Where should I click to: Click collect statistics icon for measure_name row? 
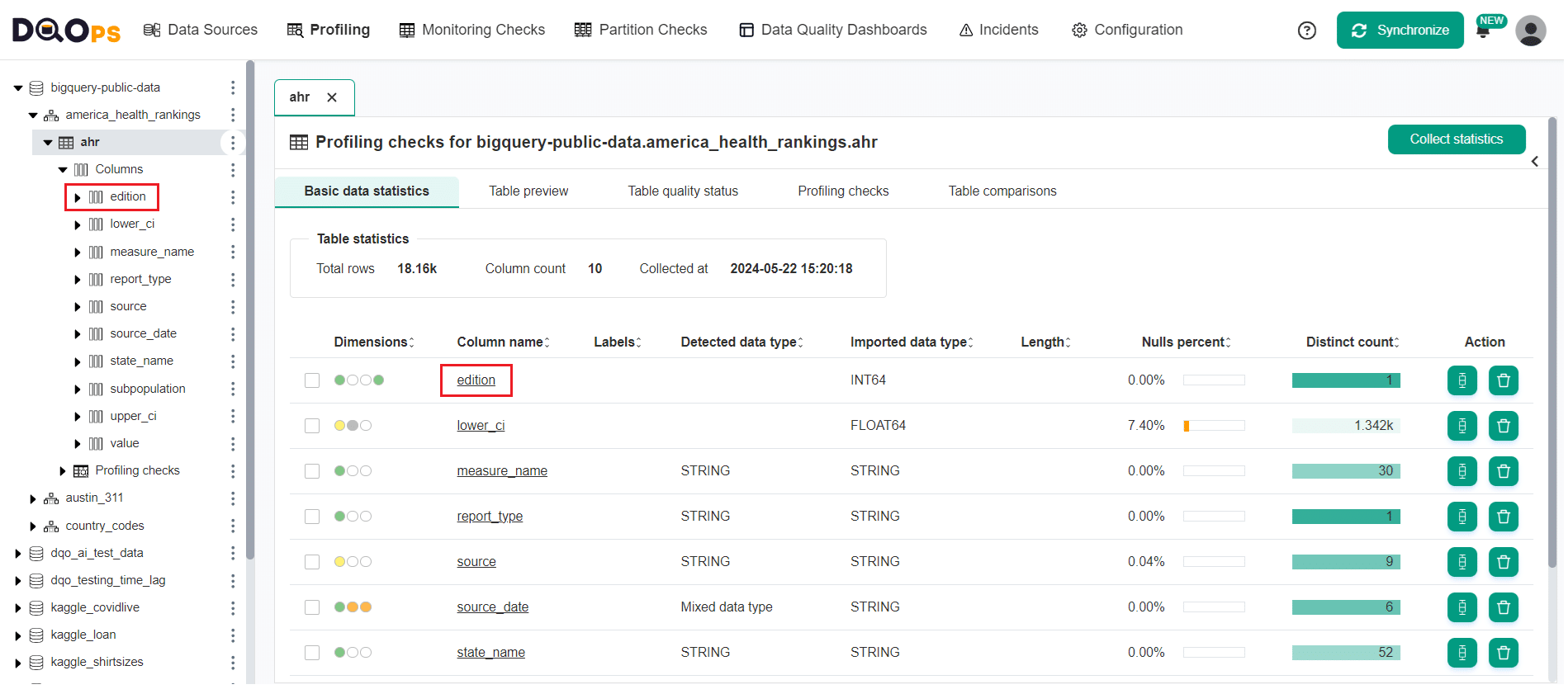click(1461, 471)
